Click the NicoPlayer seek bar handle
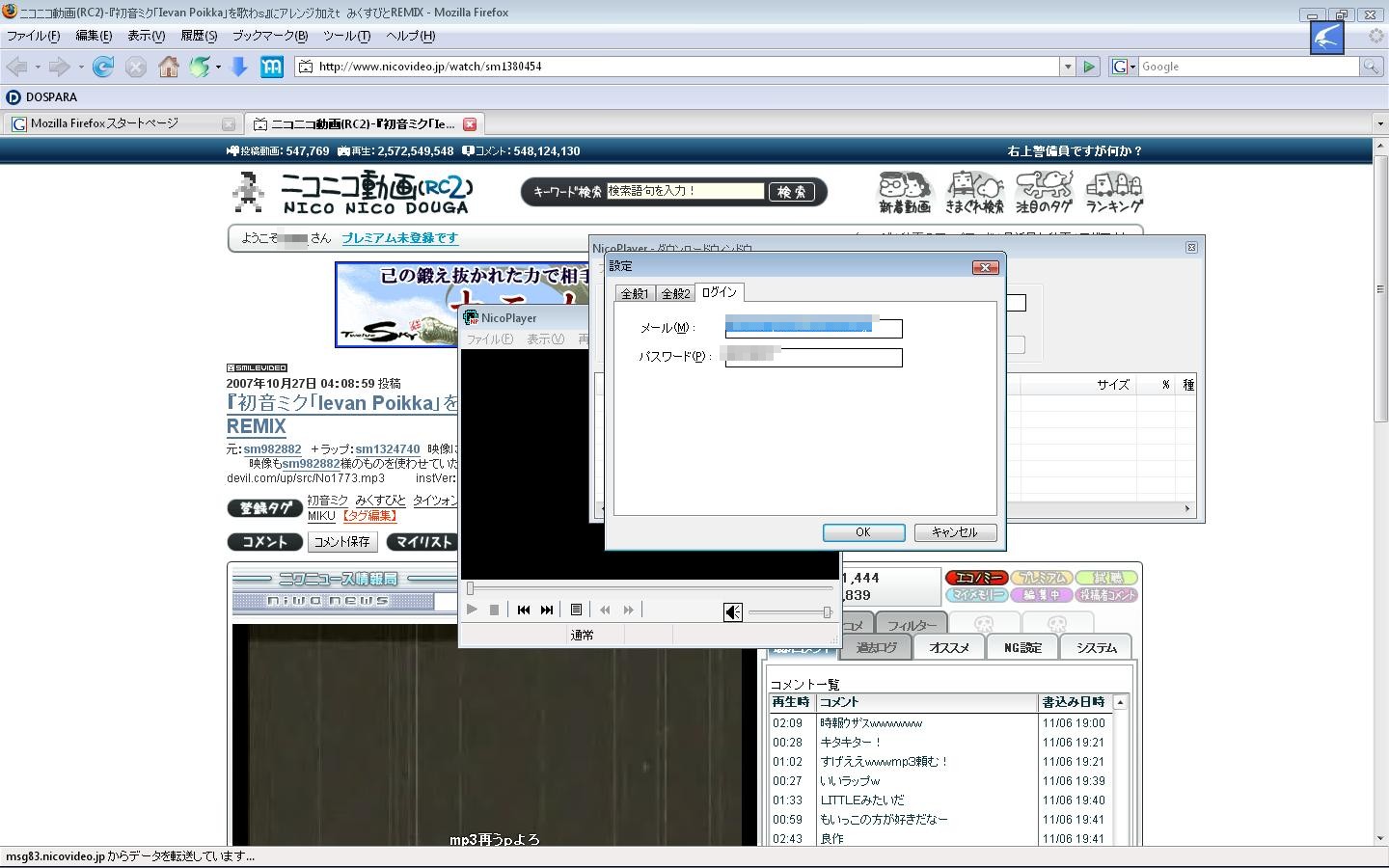Viewport: 1389px width, 868px height. click(x=471, y=588)
